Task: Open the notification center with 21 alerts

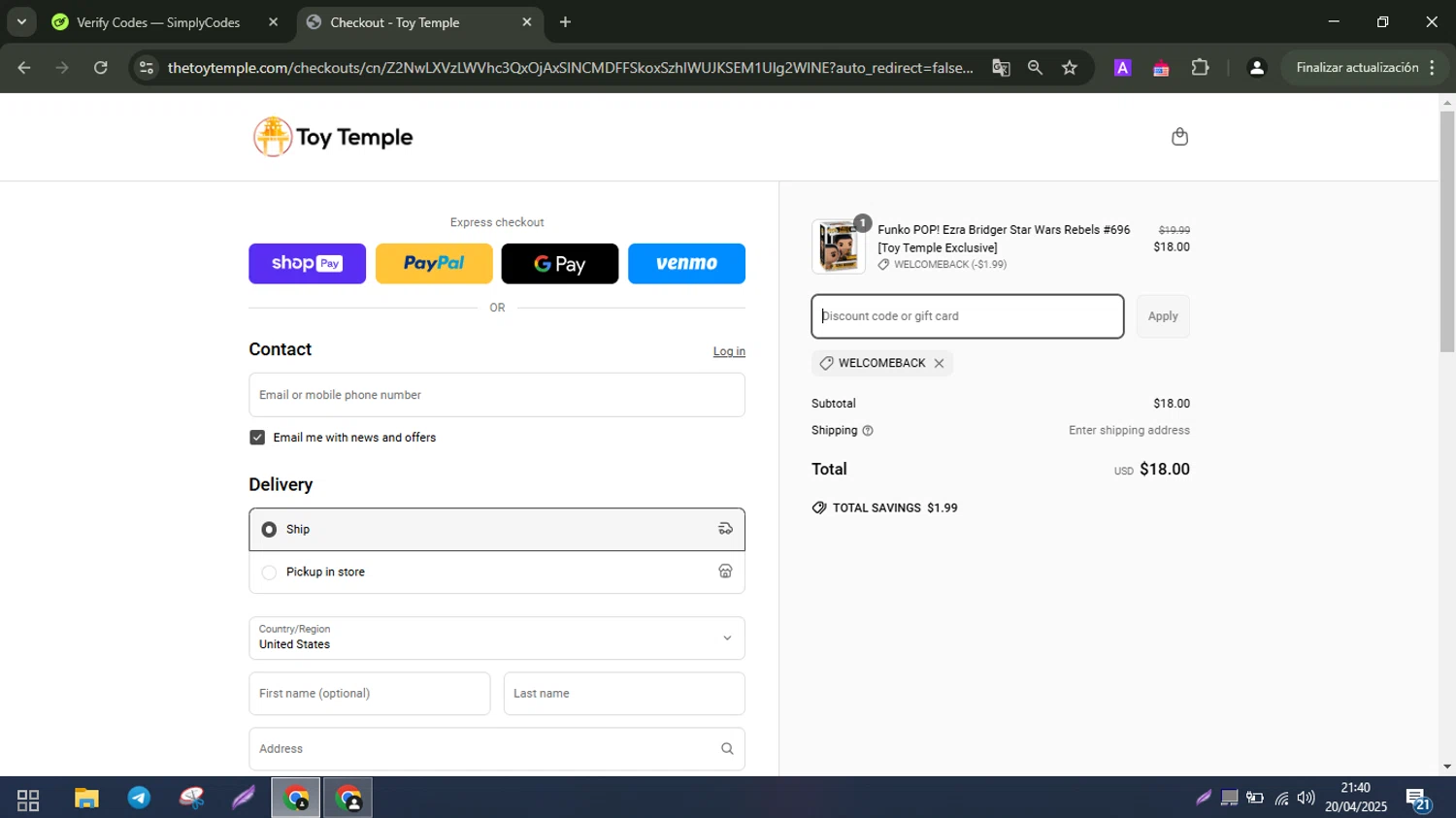Action: (1419, 801)
